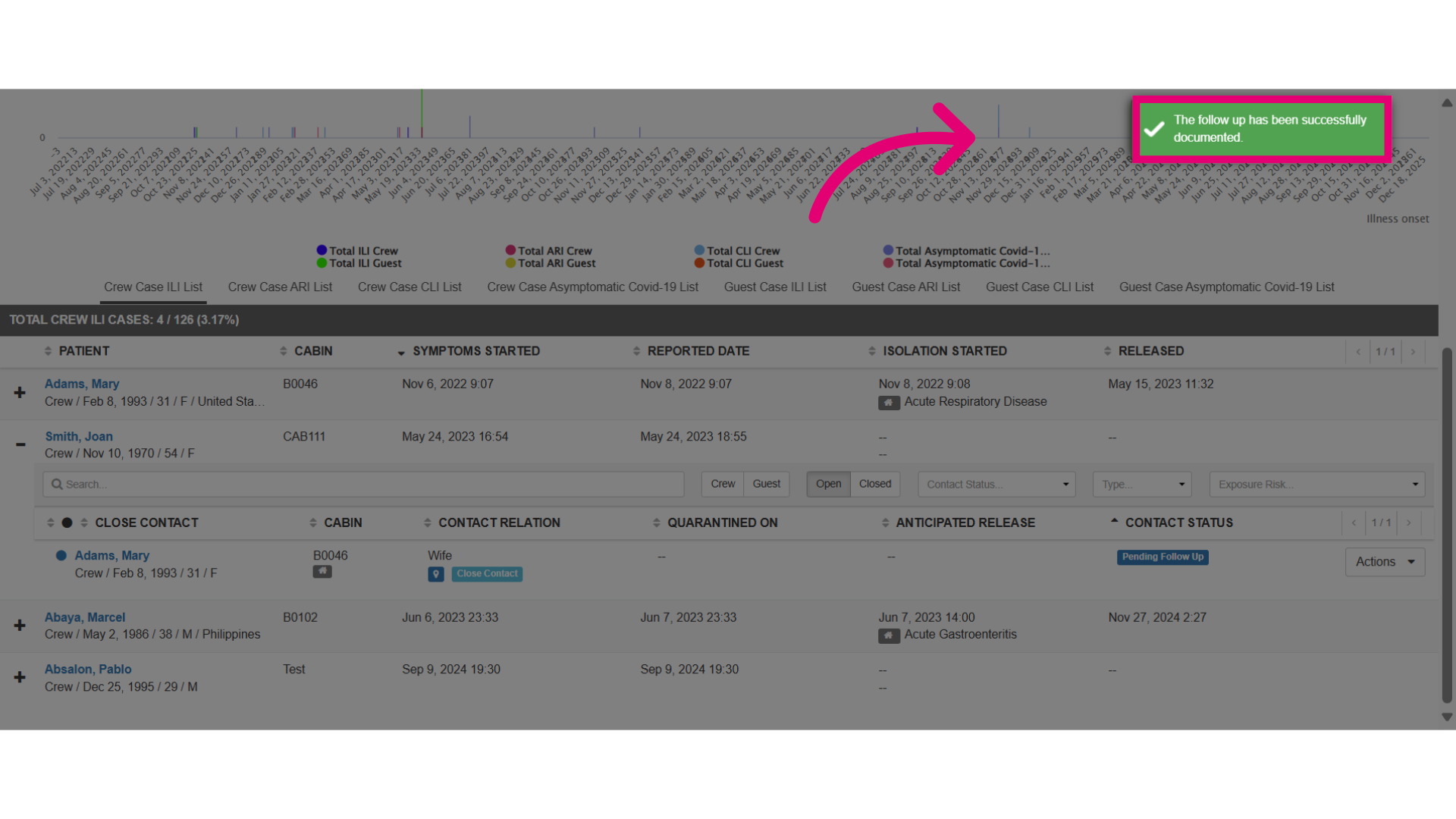This screenshot has width=1456, height=819.
Task: Expand the Adams, Mary patient row
Action: tap(20, 393)
